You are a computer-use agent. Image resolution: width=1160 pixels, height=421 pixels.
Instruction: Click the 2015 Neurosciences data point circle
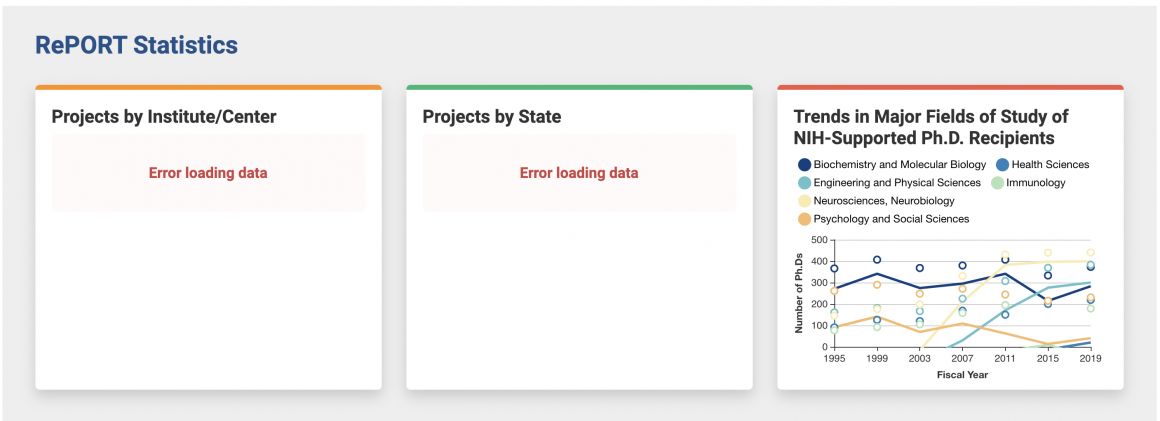click(x=1048, y=253)
